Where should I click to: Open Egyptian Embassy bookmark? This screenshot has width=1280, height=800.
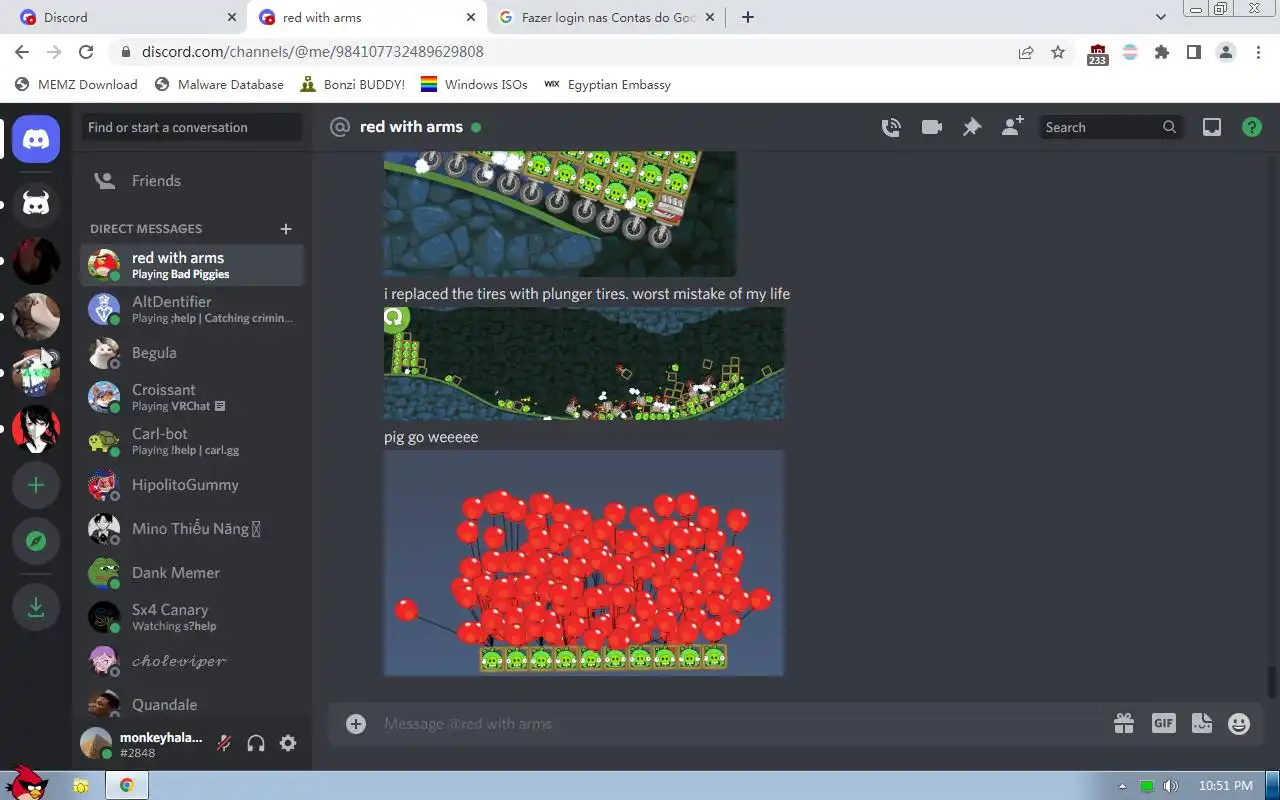pyautogui.click(x=608, y=85)
